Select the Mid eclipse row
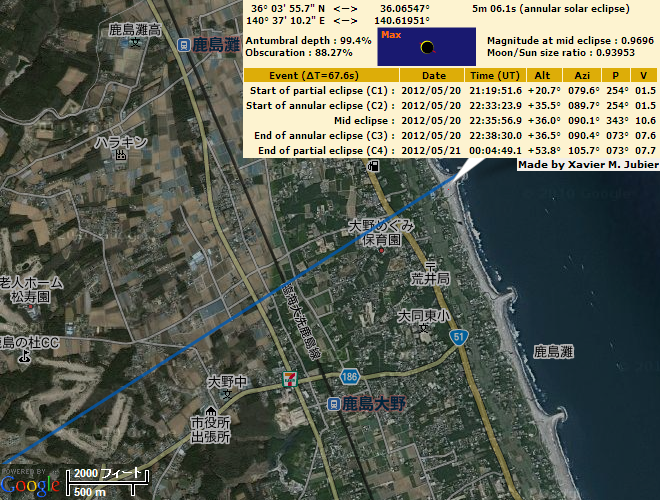Screen dimensions: 660x500 click(x=450, y=120)
